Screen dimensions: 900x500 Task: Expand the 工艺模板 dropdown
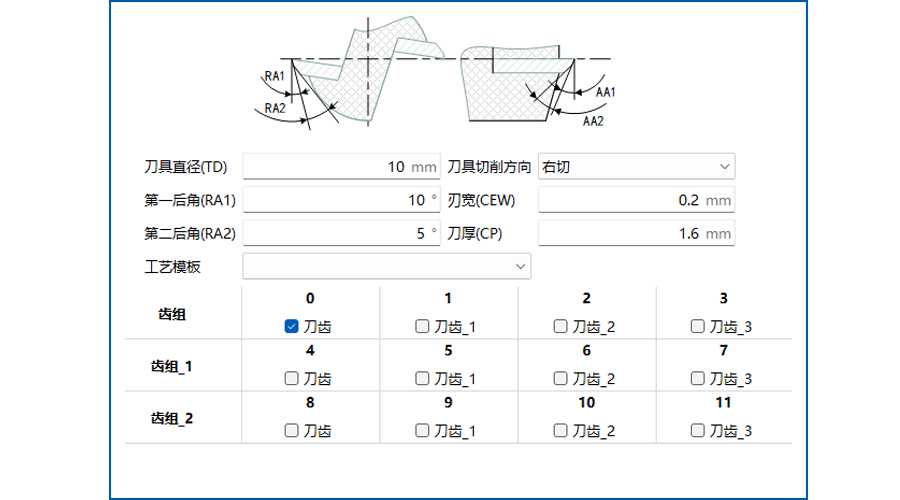387,266
